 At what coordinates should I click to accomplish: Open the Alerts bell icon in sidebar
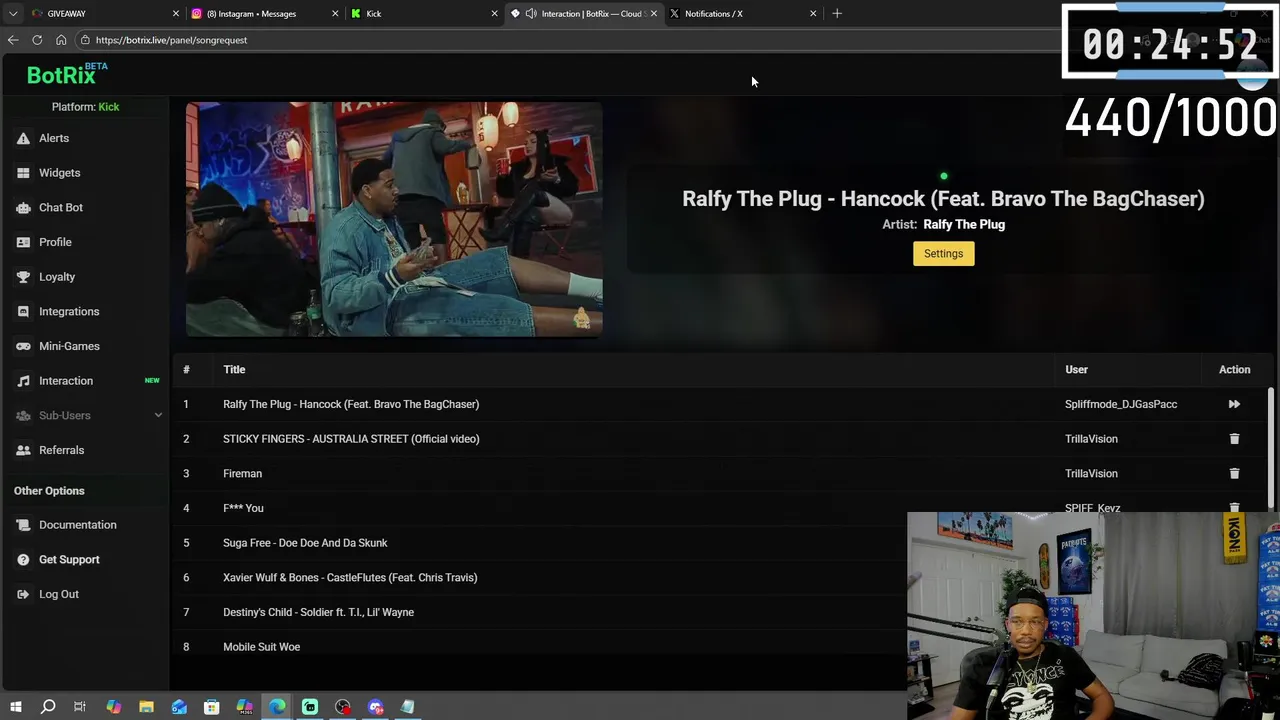pyautogui.click(x=23, y=138)
